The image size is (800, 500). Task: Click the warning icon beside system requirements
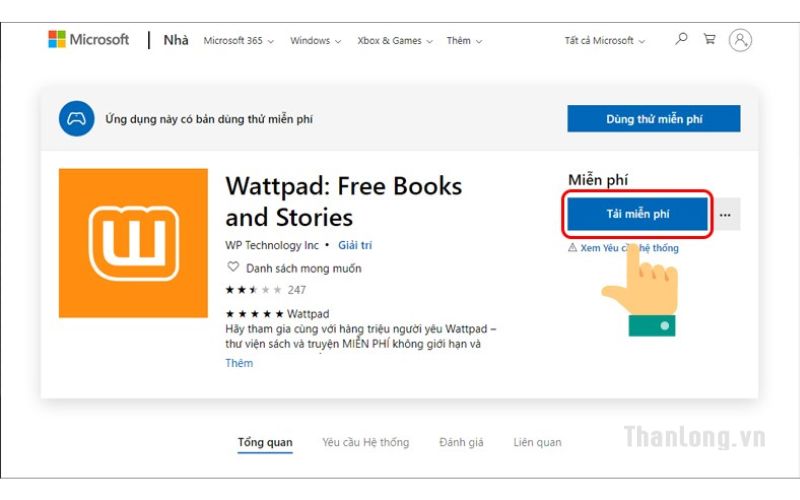click(x=572, y=248)
